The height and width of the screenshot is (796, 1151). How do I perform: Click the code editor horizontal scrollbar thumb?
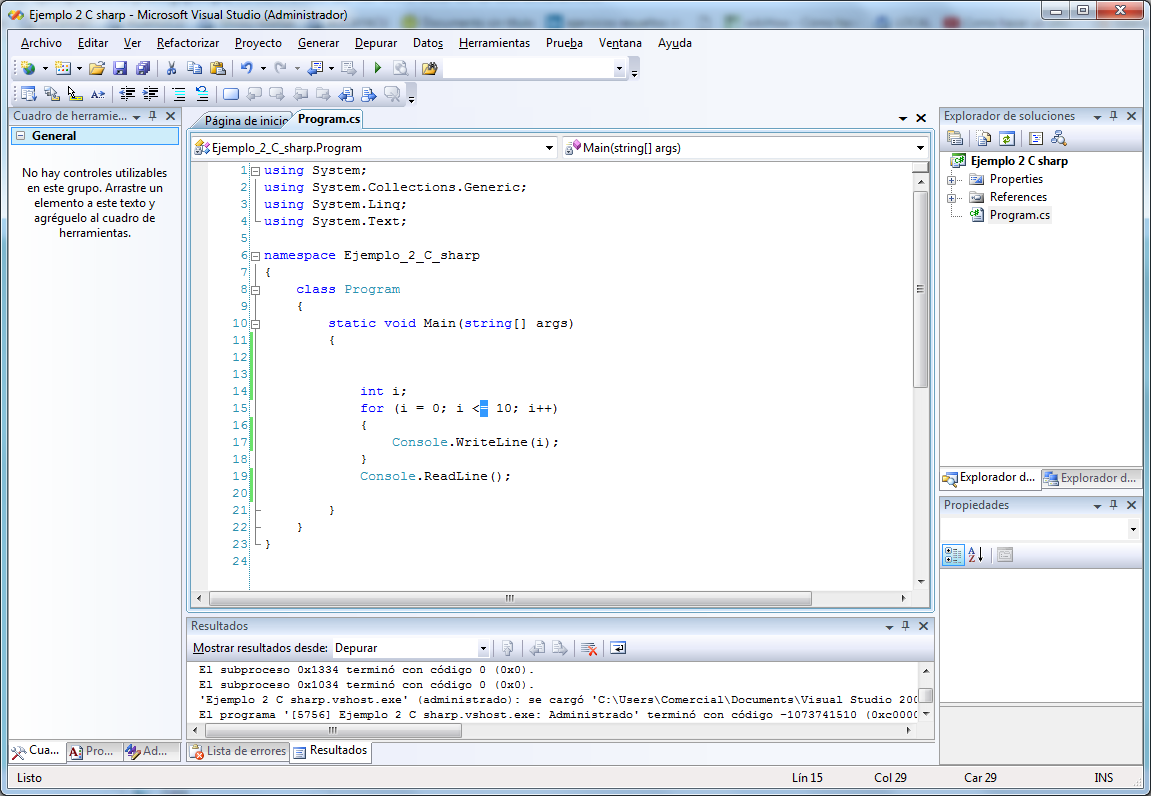tap(510, 598)
